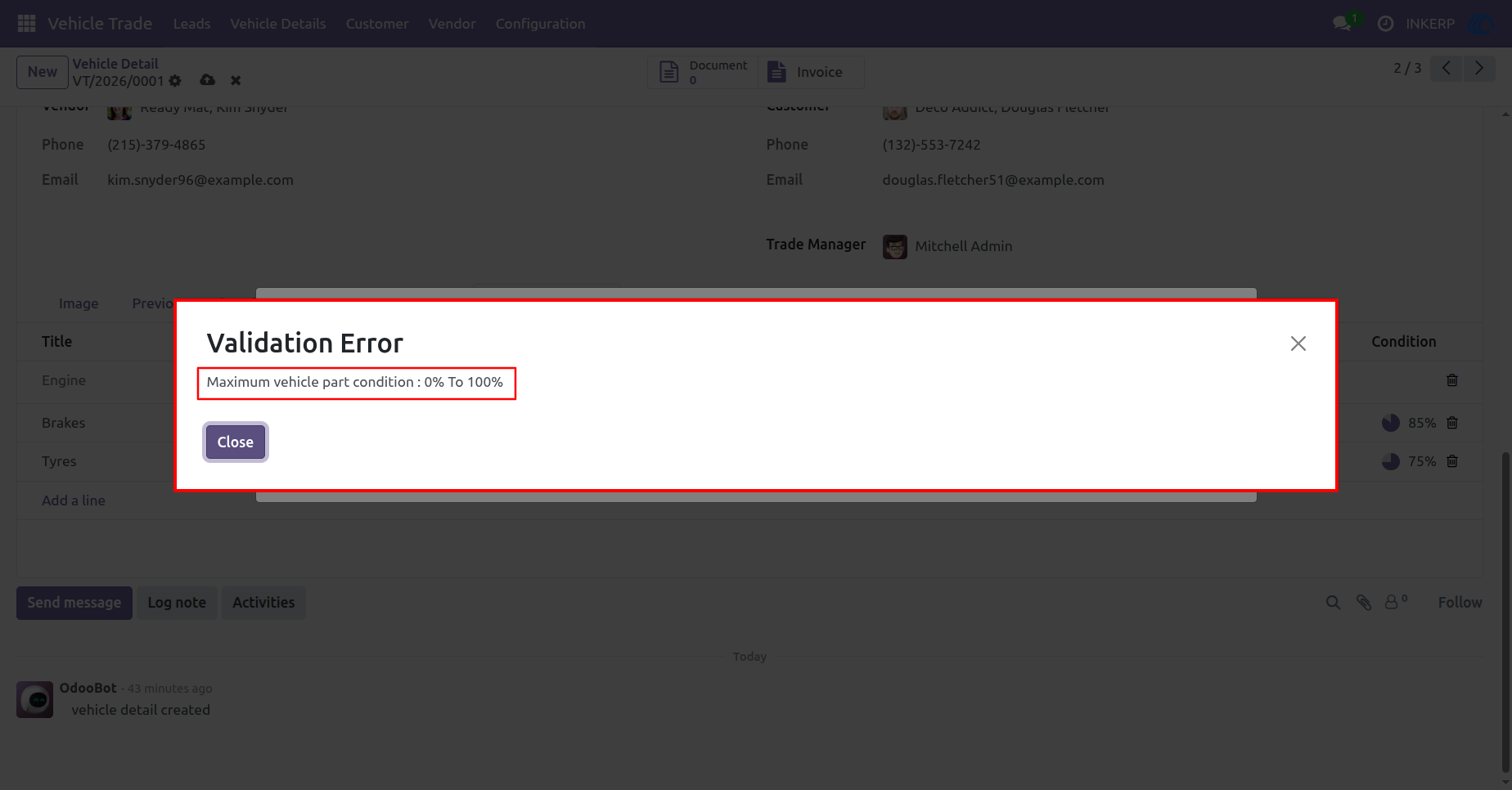Click the INKERP company name

coord(1430,24)
